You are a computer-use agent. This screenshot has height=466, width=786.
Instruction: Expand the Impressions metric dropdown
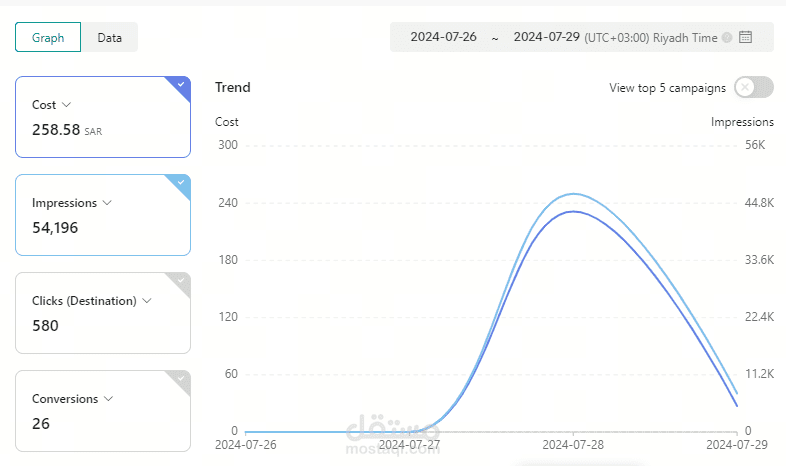click(x=107, y=203)
